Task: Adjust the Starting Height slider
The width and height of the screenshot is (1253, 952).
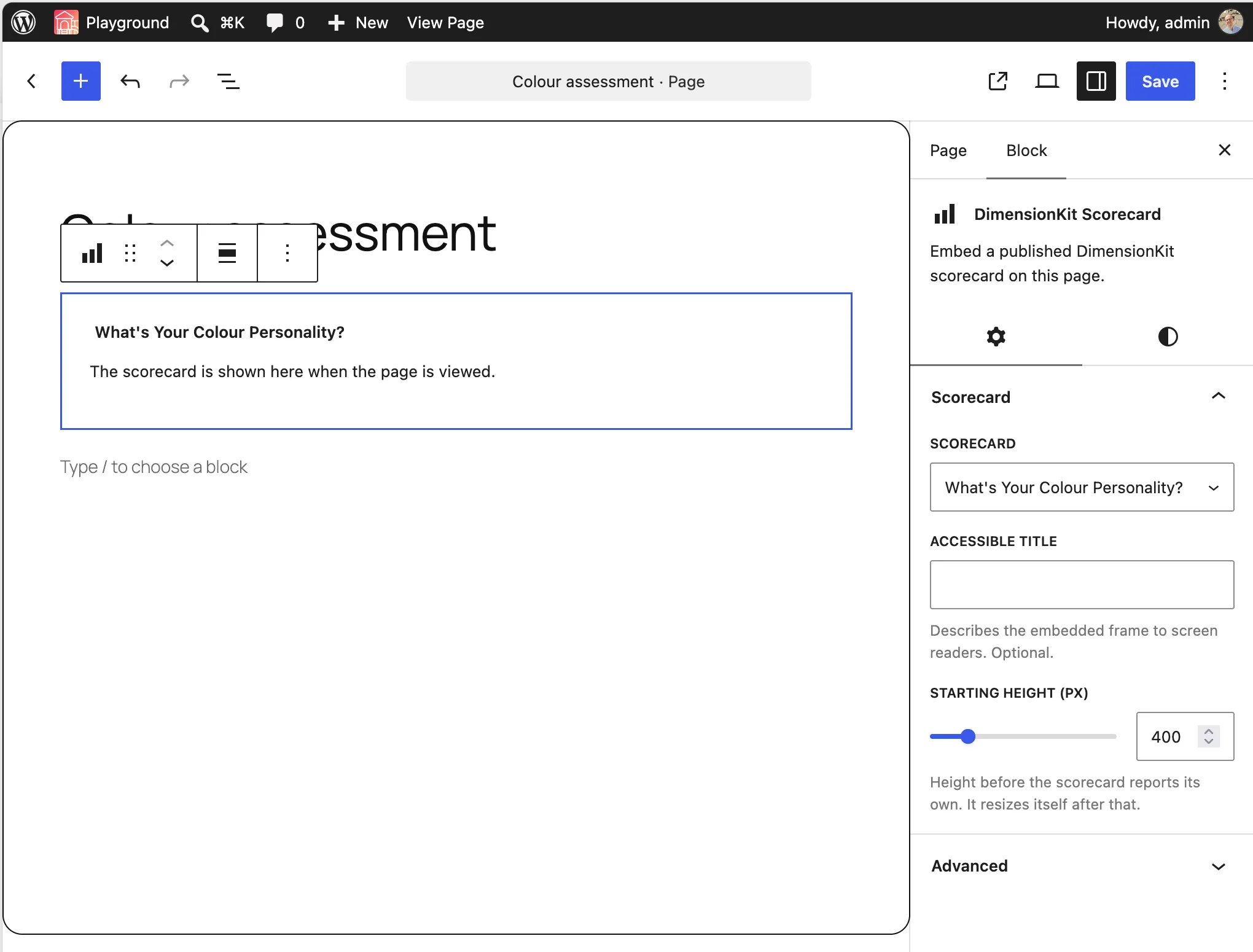Action: coord(1023,736)
